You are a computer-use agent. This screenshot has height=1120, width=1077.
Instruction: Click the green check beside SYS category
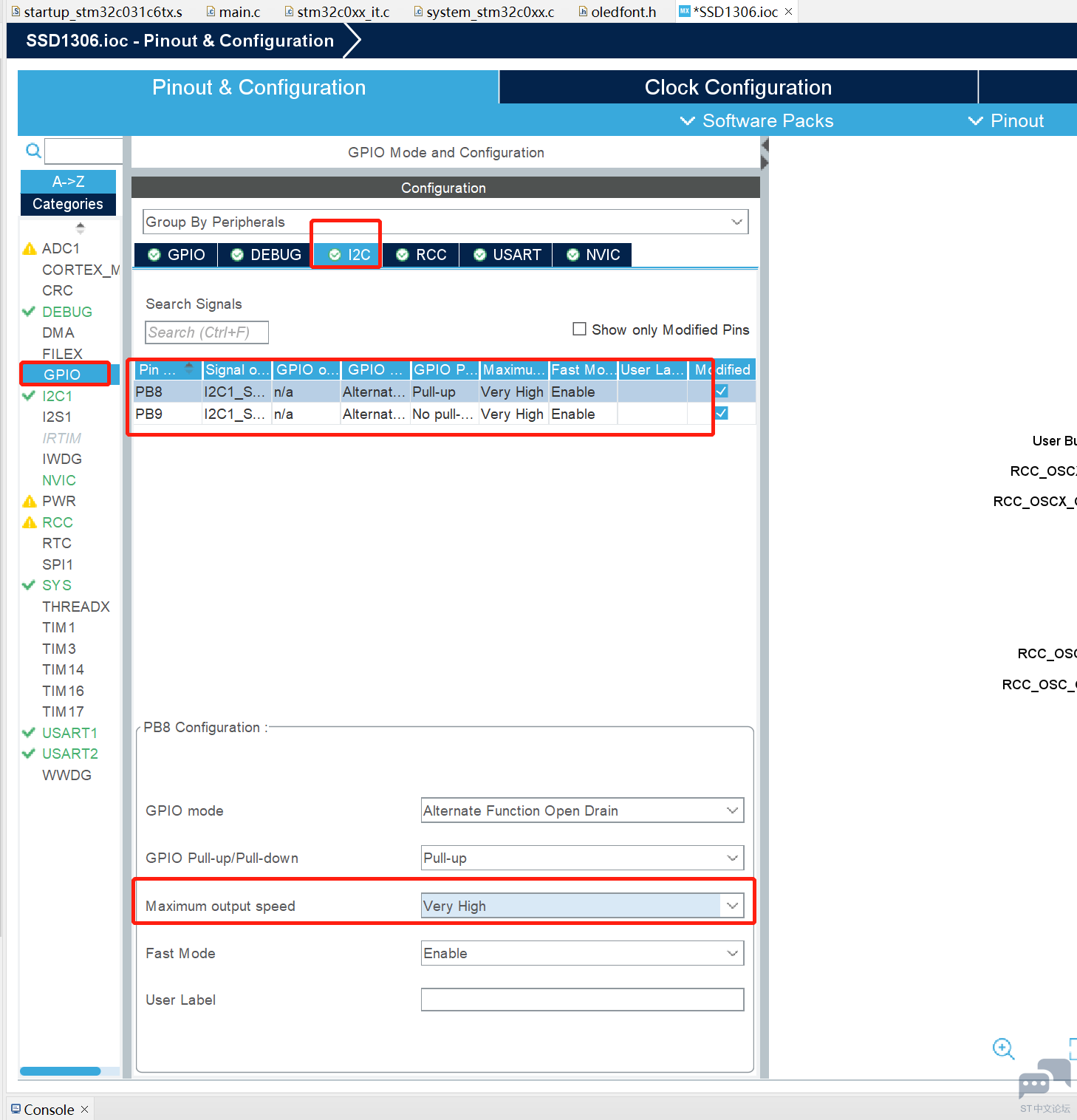pyautogui.click(x=29, y=584)
